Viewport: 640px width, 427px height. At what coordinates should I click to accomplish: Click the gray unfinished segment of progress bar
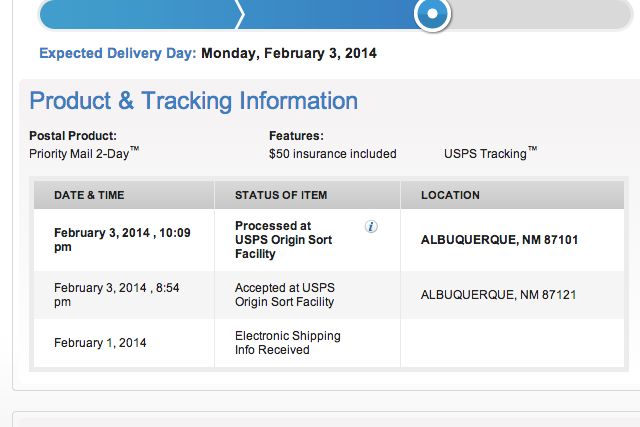tap(540, 14)
